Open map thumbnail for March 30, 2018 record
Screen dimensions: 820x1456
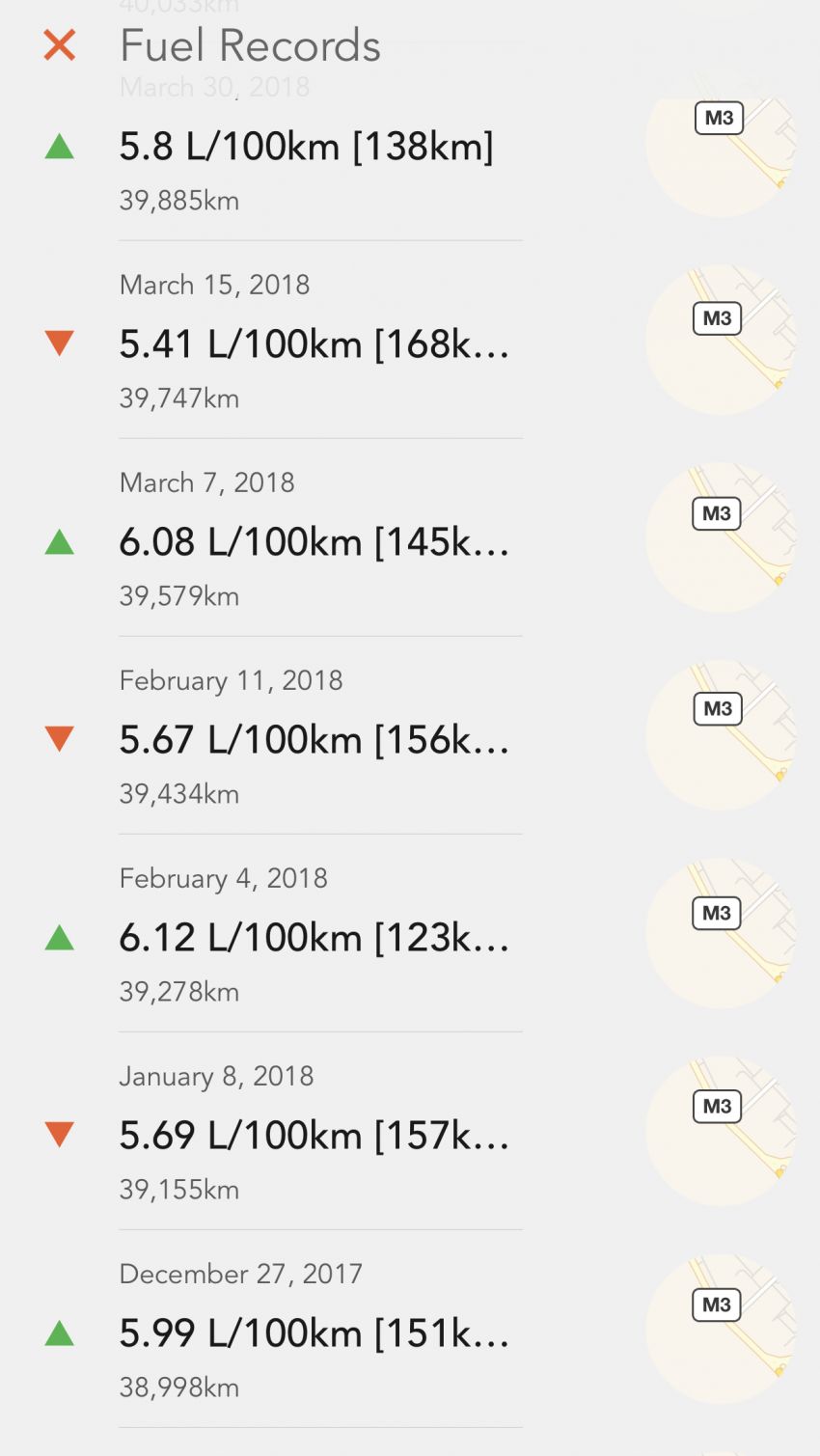721,143
